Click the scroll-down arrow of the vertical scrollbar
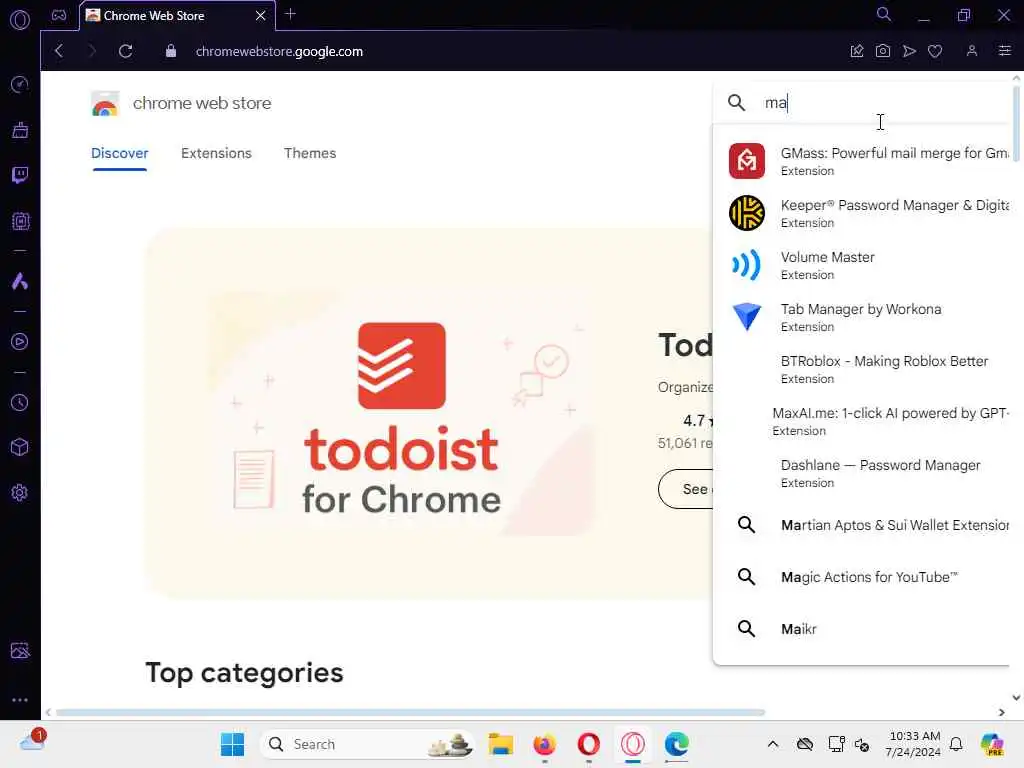This screenshot has width=1024, height=768. click(x=1016, y=697)
